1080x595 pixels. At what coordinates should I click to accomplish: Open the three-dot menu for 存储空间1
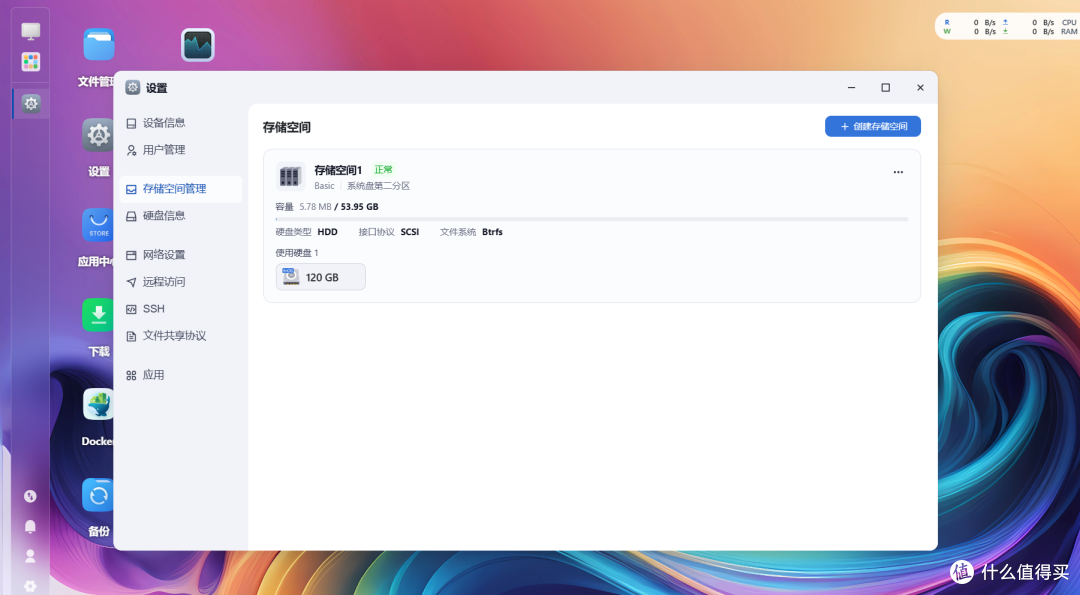[898, 172]
